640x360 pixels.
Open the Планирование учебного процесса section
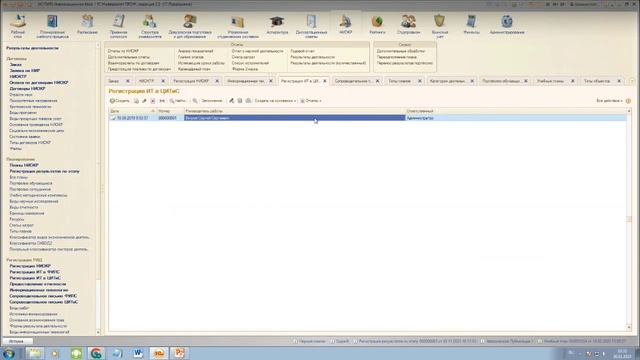[52, 26]
